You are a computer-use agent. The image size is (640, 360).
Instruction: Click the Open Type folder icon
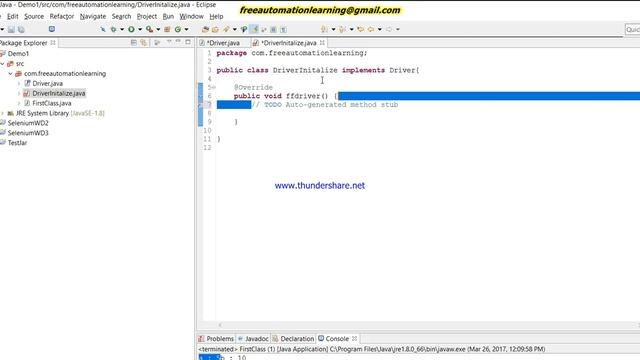point(205,29)
